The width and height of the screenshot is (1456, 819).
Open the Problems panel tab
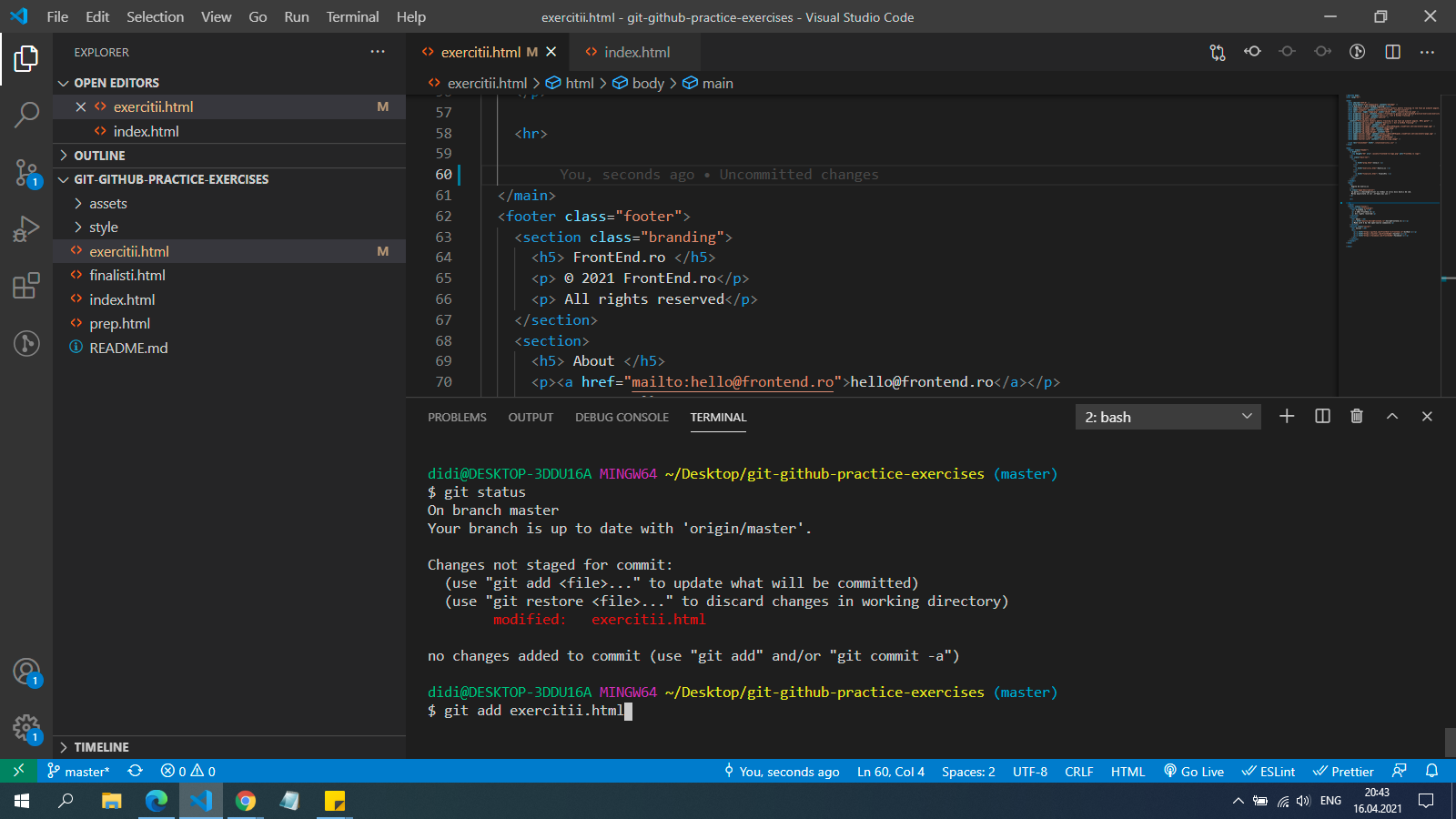[457, 417]
